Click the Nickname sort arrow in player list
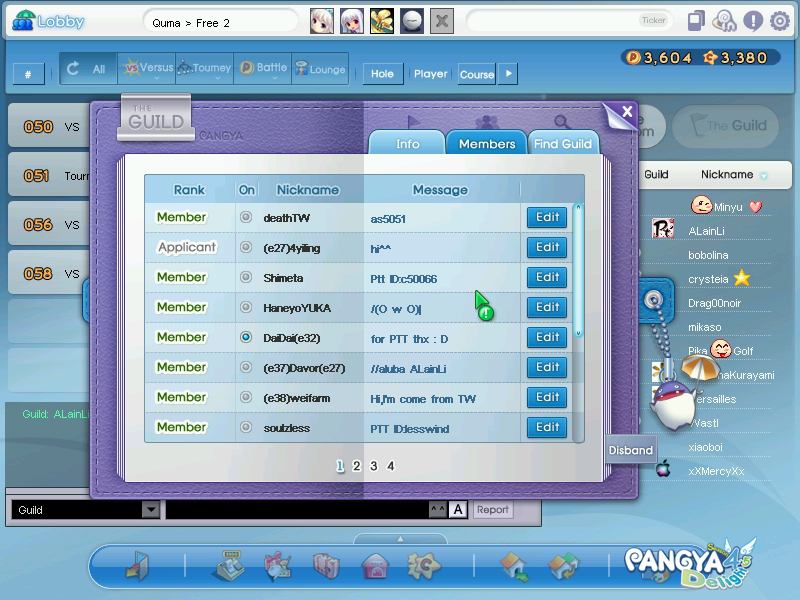The height and width of the screenshot is (600, 800). [x=764, y=176]
